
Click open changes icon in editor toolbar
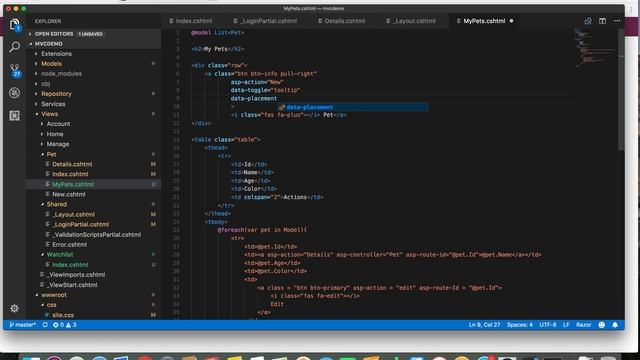pos(588,21)
